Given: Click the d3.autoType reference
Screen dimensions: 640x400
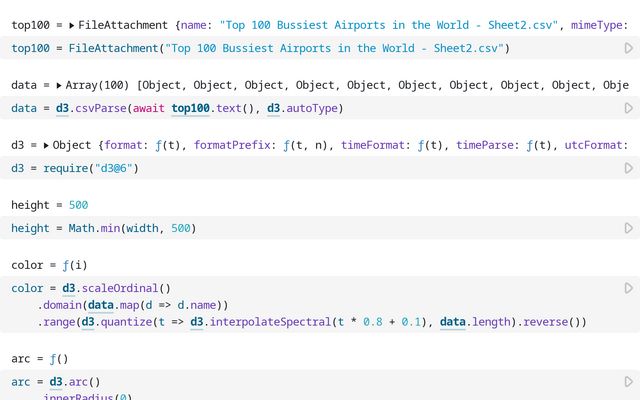Looking at the screenshot, I should 305,108.
